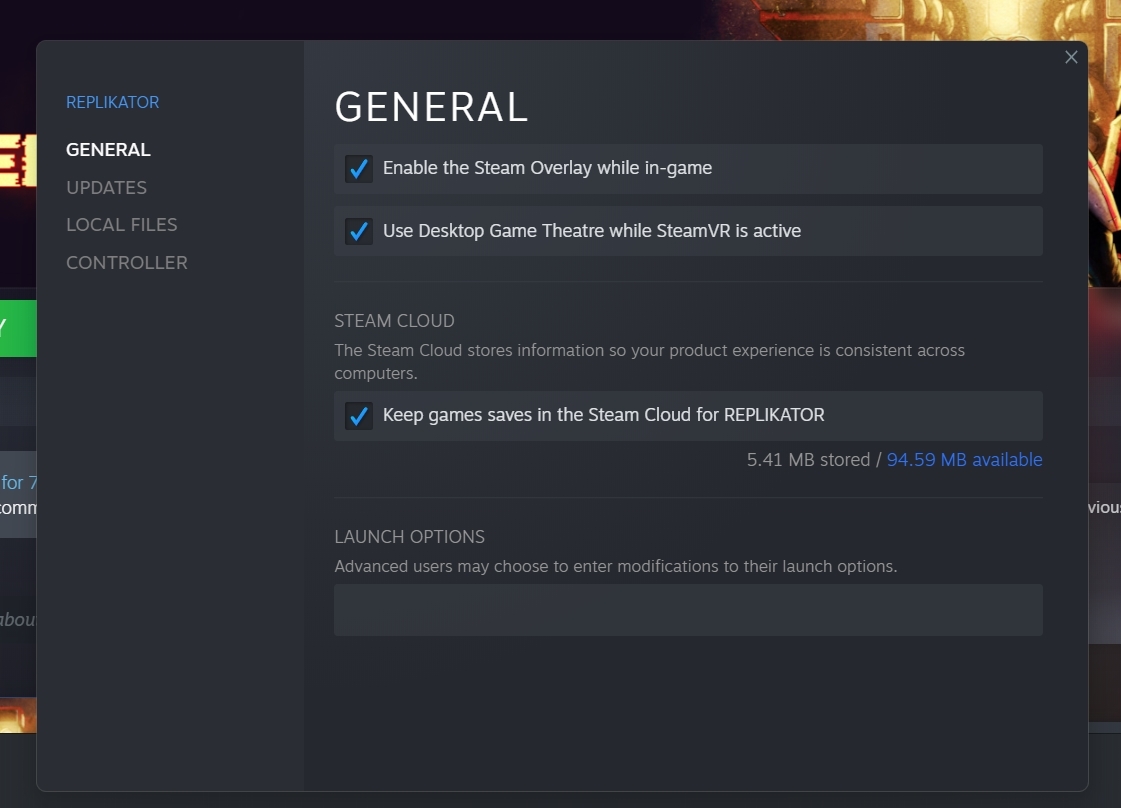This screenshot has height=808, width=1121.
Task: Click "Keep games saves in the Steam Cloud" label
Action: [603, 415]
